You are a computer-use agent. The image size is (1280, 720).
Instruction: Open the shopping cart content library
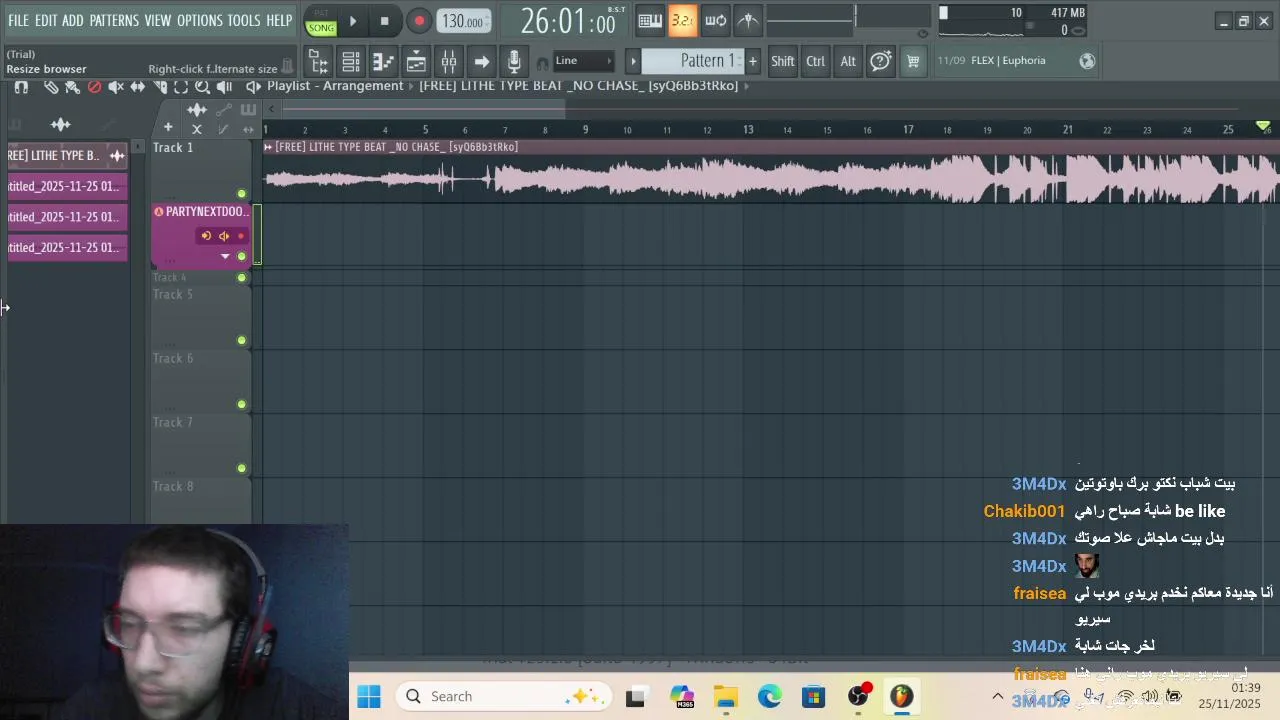(x=913, y=61)
